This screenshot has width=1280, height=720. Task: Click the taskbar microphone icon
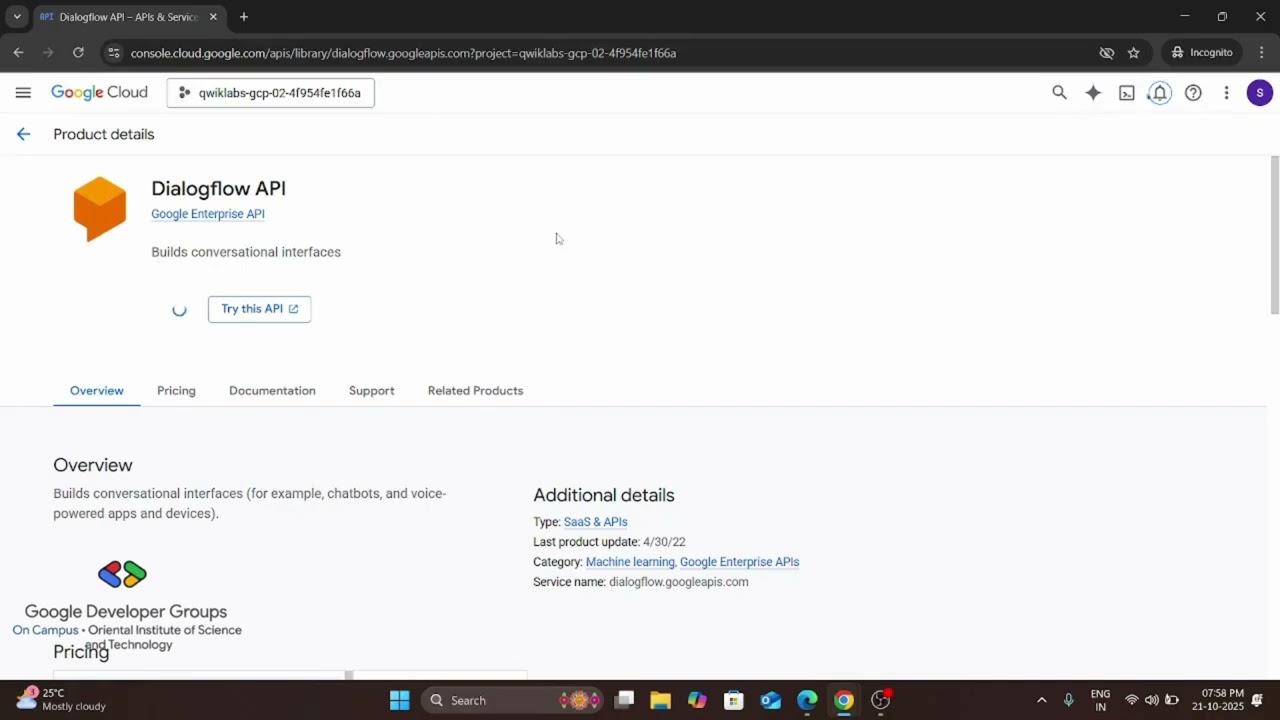coord(1068,700)
